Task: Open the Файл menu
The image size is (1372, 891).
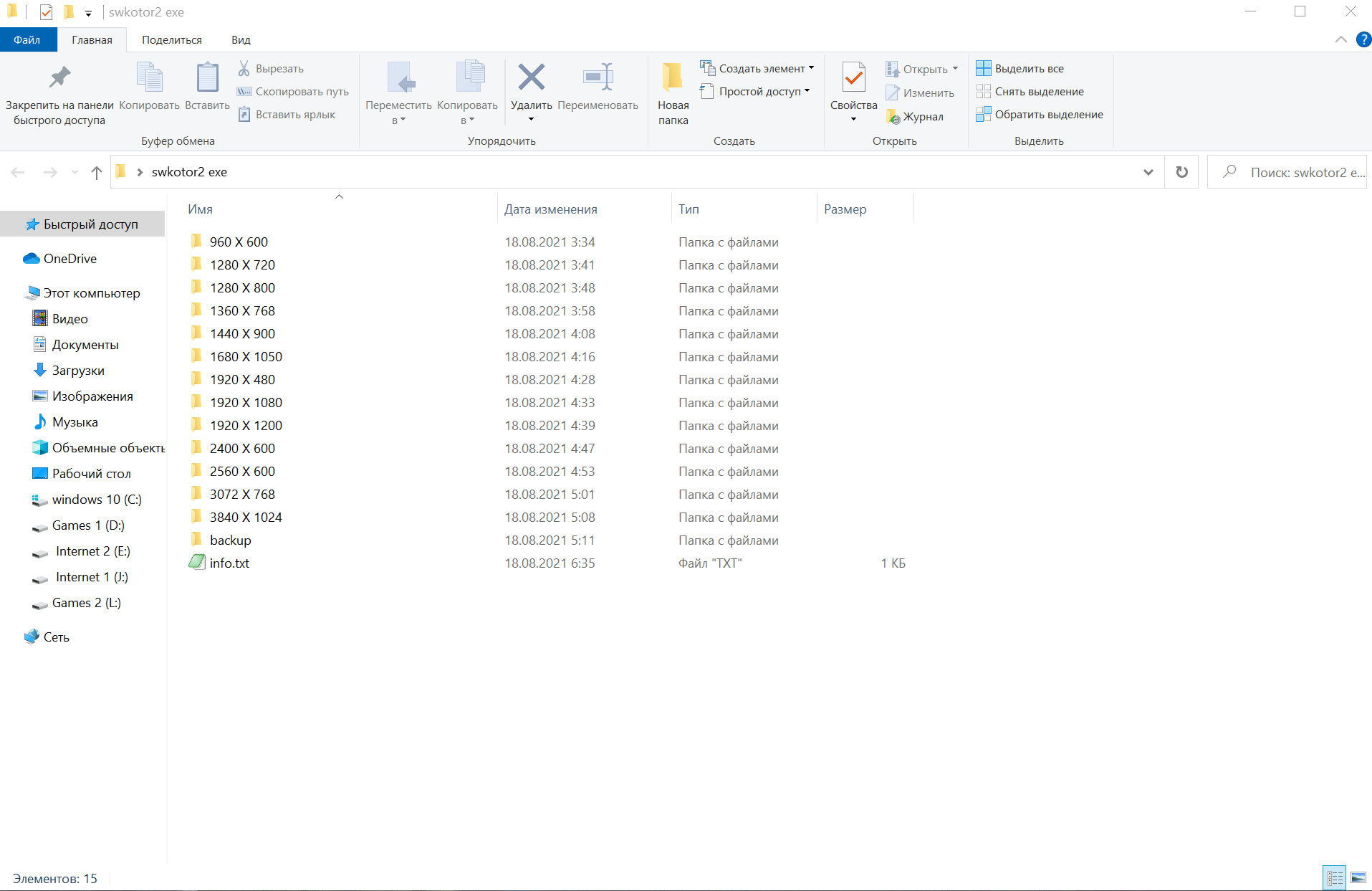Action: 27,40
